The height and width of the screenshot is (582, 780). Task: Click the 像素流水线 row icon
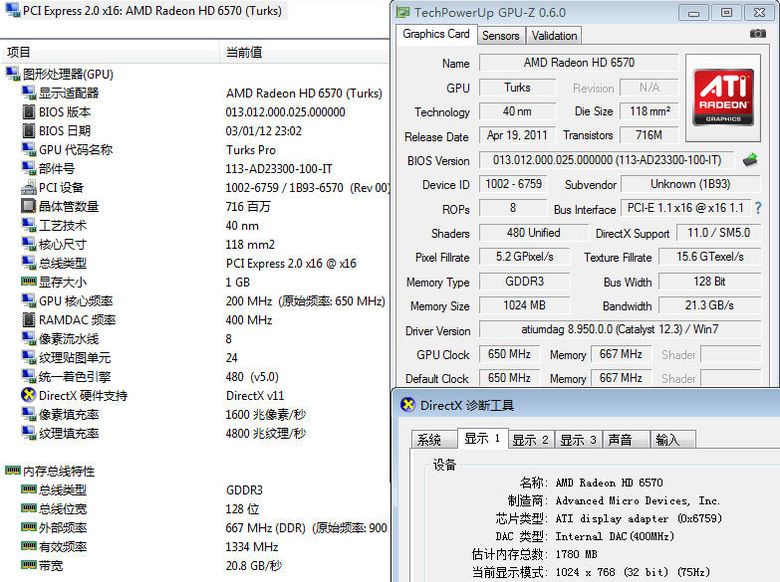point(29,338)
